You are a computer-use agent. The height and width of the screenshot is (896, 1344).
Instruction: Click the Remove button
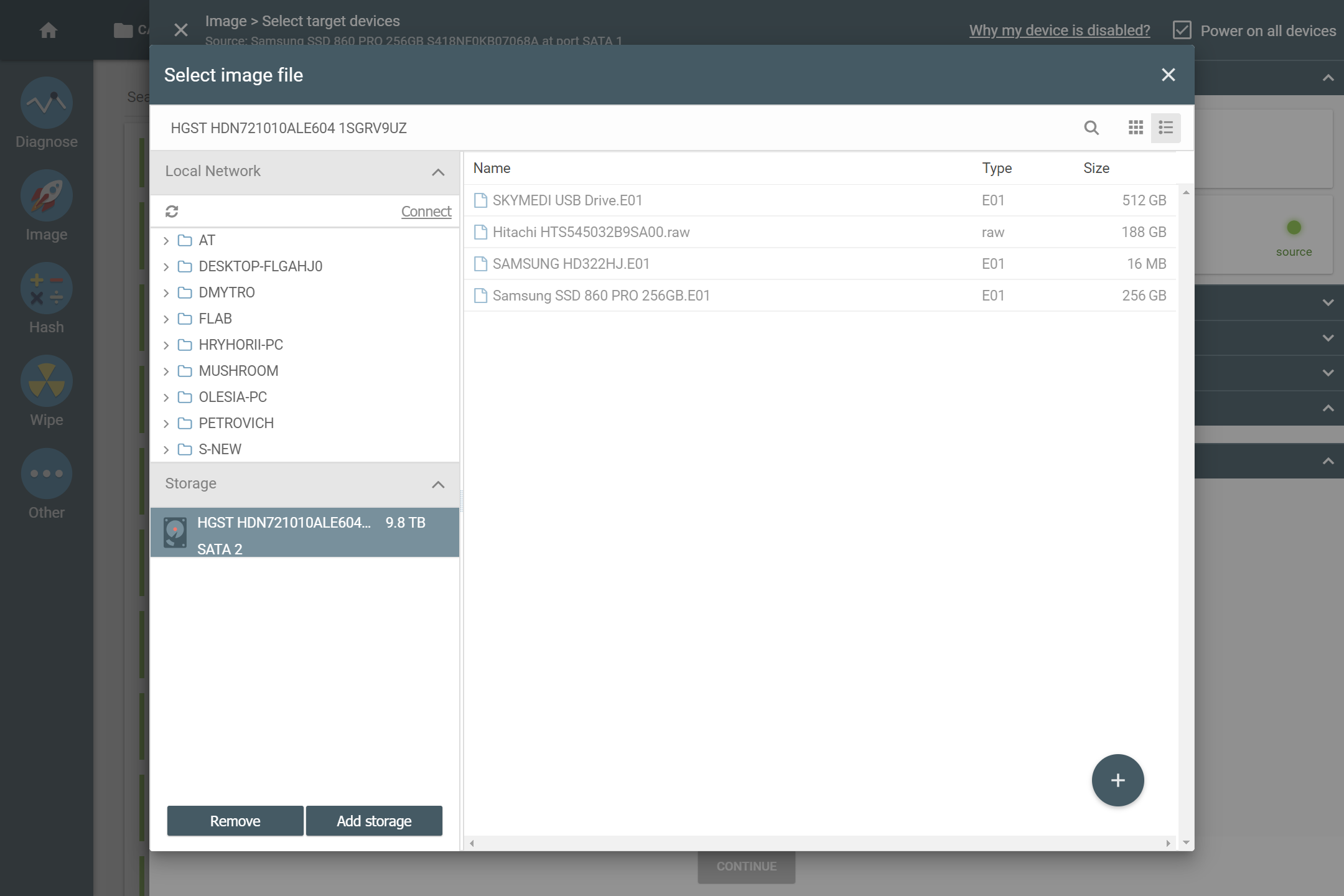(235, 821)
